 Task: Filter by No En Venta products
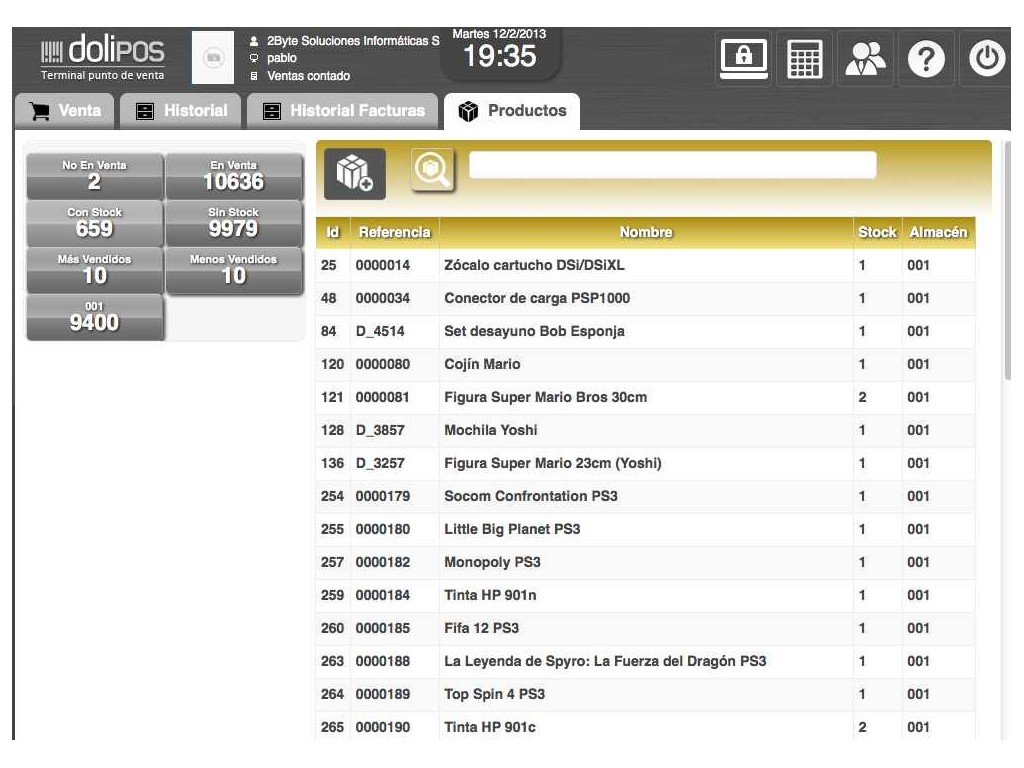(x=95, y=176)
